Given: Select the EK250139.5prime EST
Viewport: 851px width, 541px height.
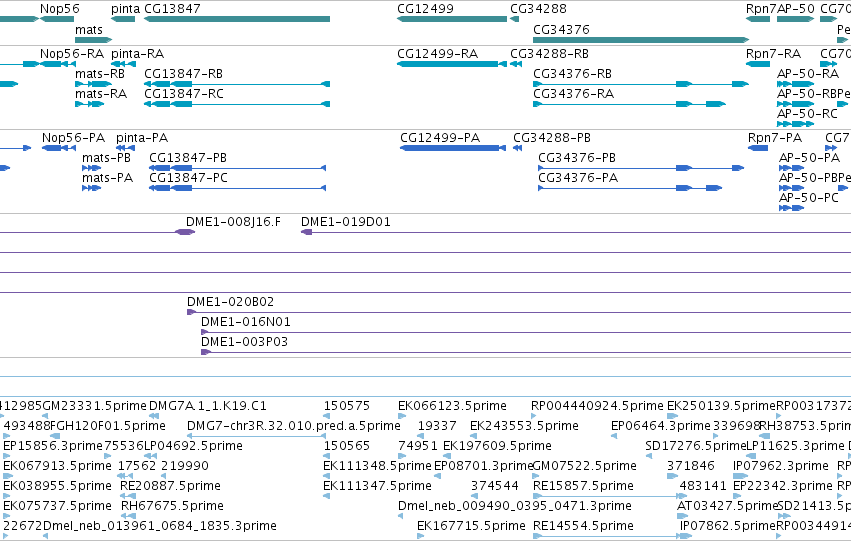Looking at the screenshot, I should point(672,416).
